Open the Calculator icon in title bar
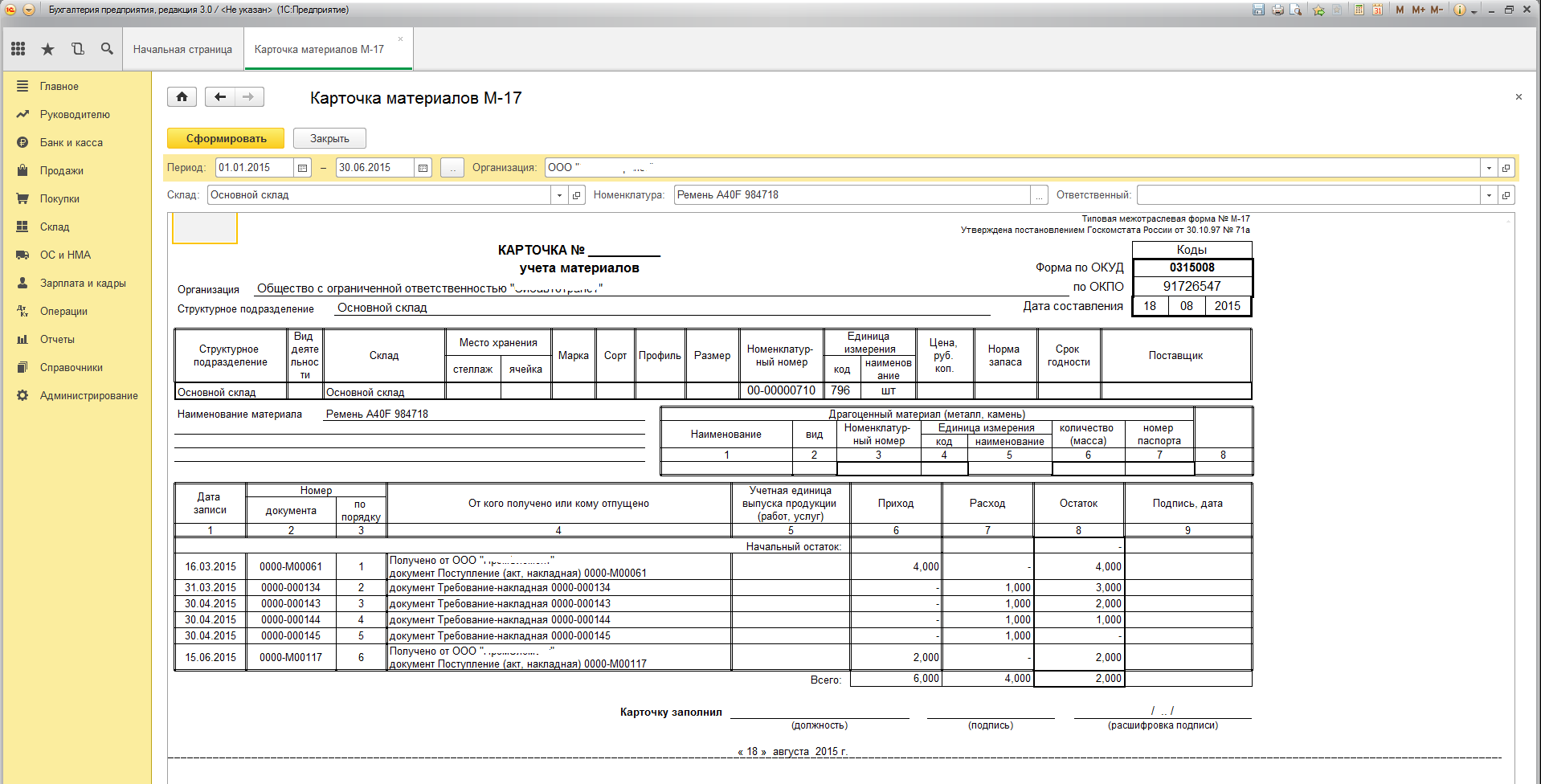 pyautogui.click(x=1359, y=10)
